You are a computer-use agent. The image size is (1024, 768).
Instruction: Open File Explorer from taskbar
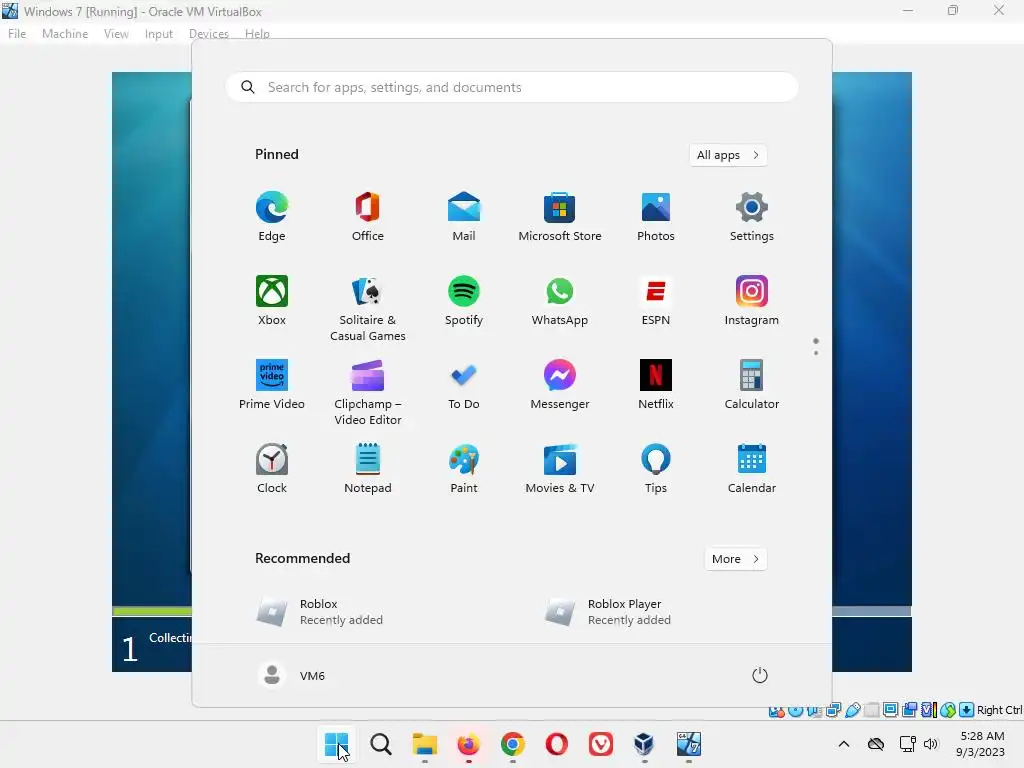pos(424,744)
